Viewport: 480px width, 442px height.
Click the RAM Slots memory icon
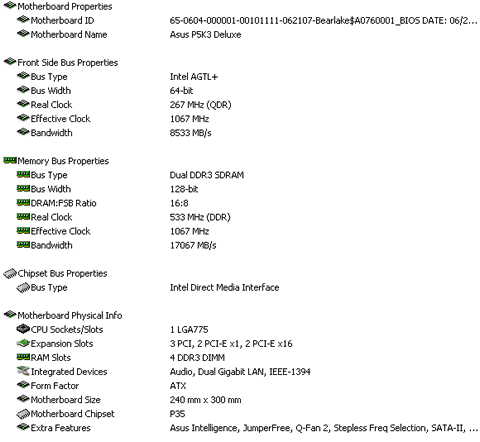click(x=23, y=357)
